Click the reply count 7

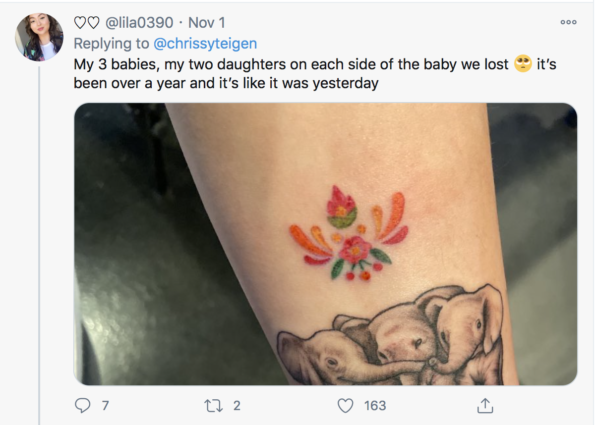click(105, 406)
